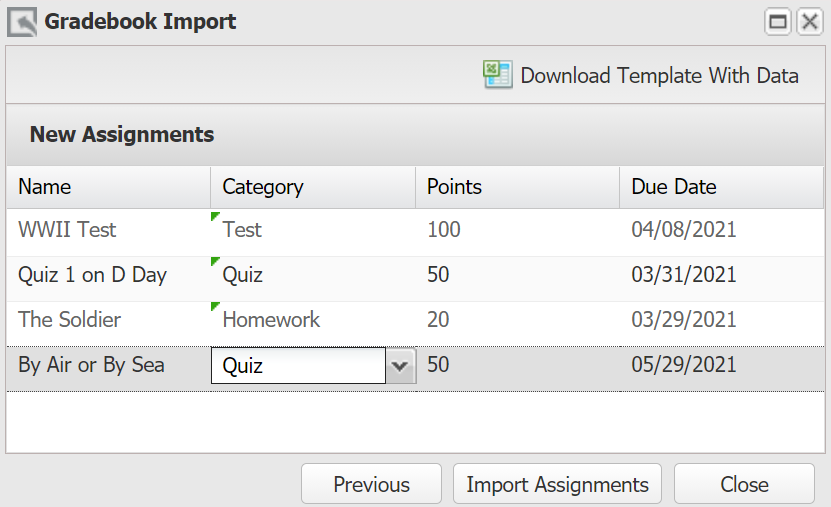Image resolution: width=831 pixels, height=507 pixels.
Task: Edit Test category cell for WWII Test
Action: (313, 230)
